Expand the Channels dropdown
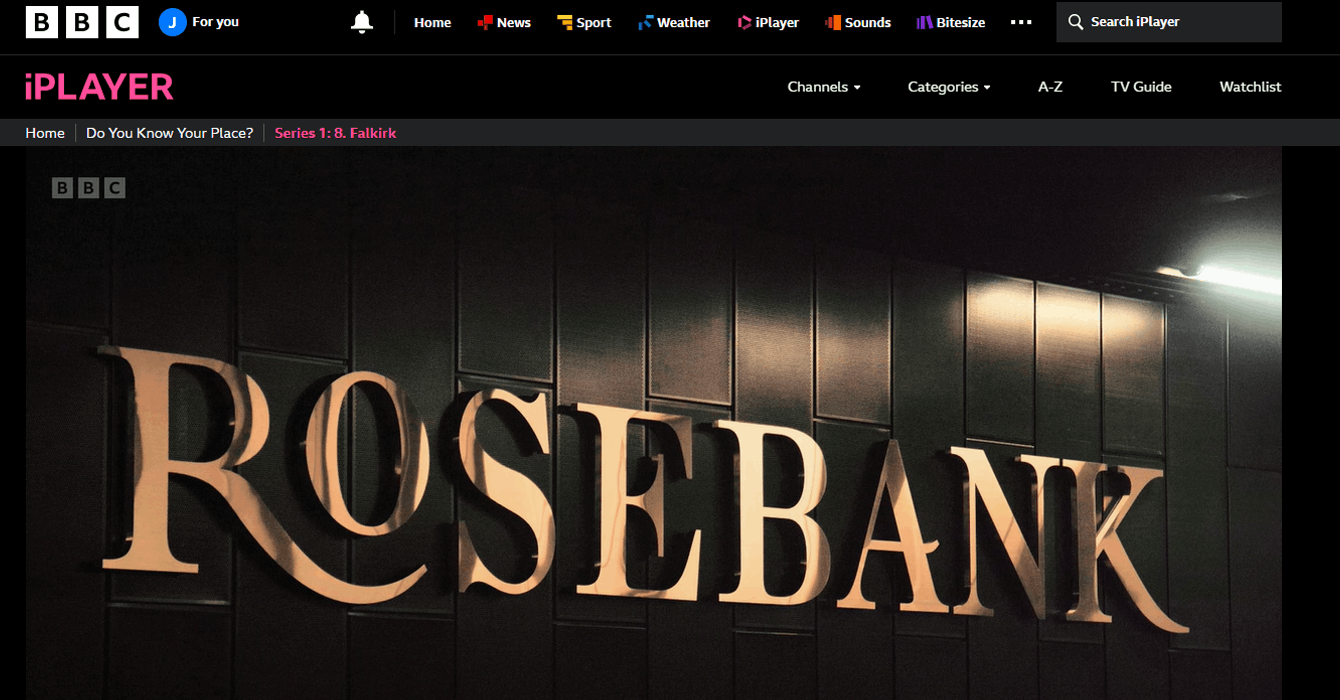Image resolution: width=1340 pixels, height=700 pixels. pos(824,87)
